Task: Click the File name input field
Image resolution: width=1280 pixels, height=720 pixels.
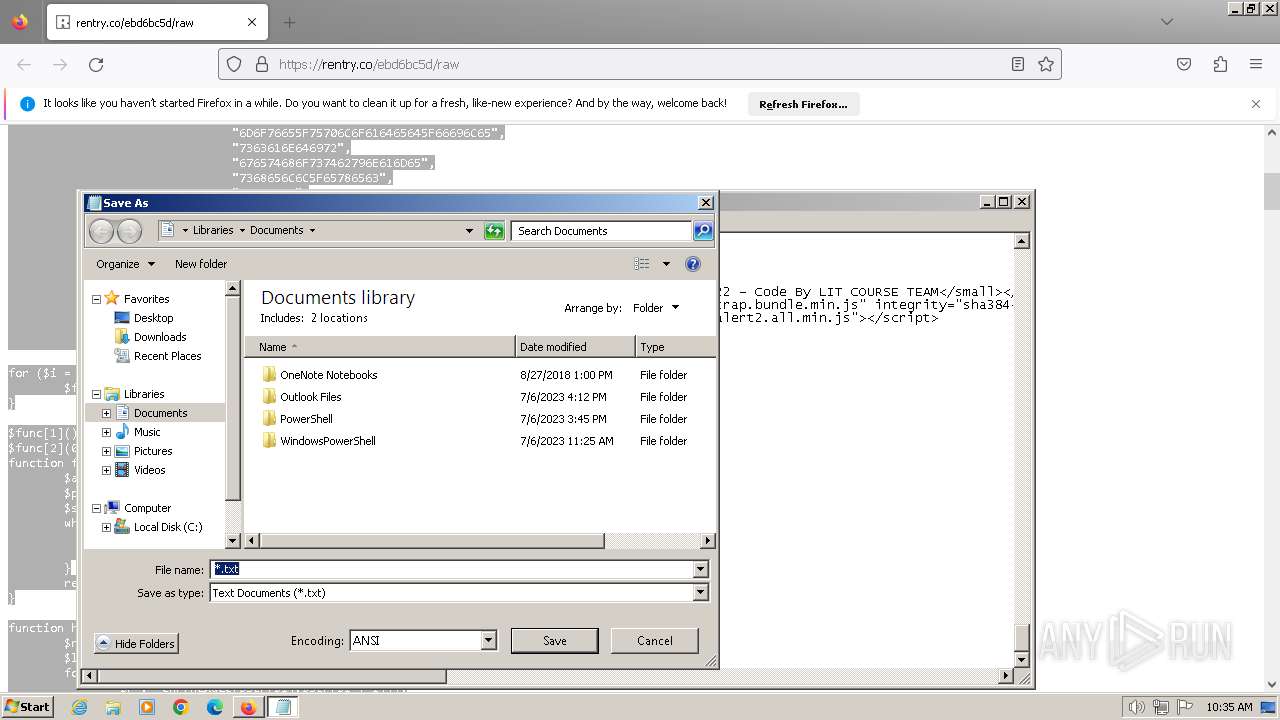Action: tap(452, 569)
